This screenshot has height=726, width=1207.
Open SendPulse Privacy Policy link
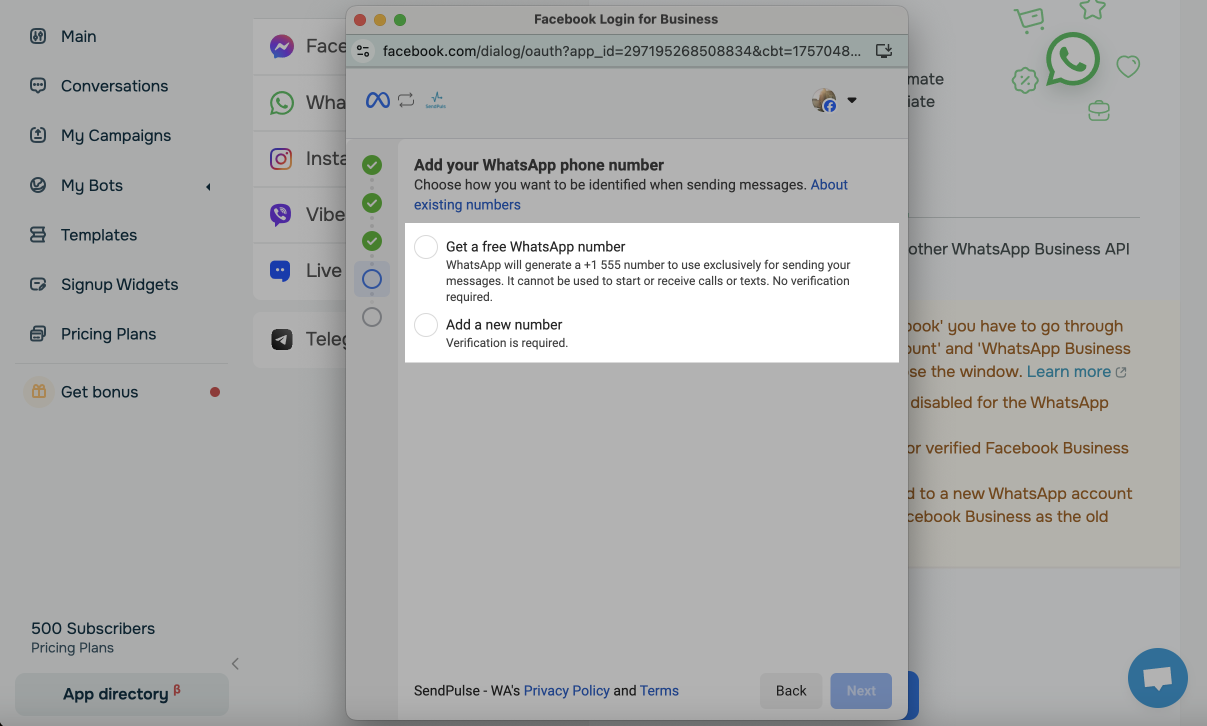pos(566,691)
